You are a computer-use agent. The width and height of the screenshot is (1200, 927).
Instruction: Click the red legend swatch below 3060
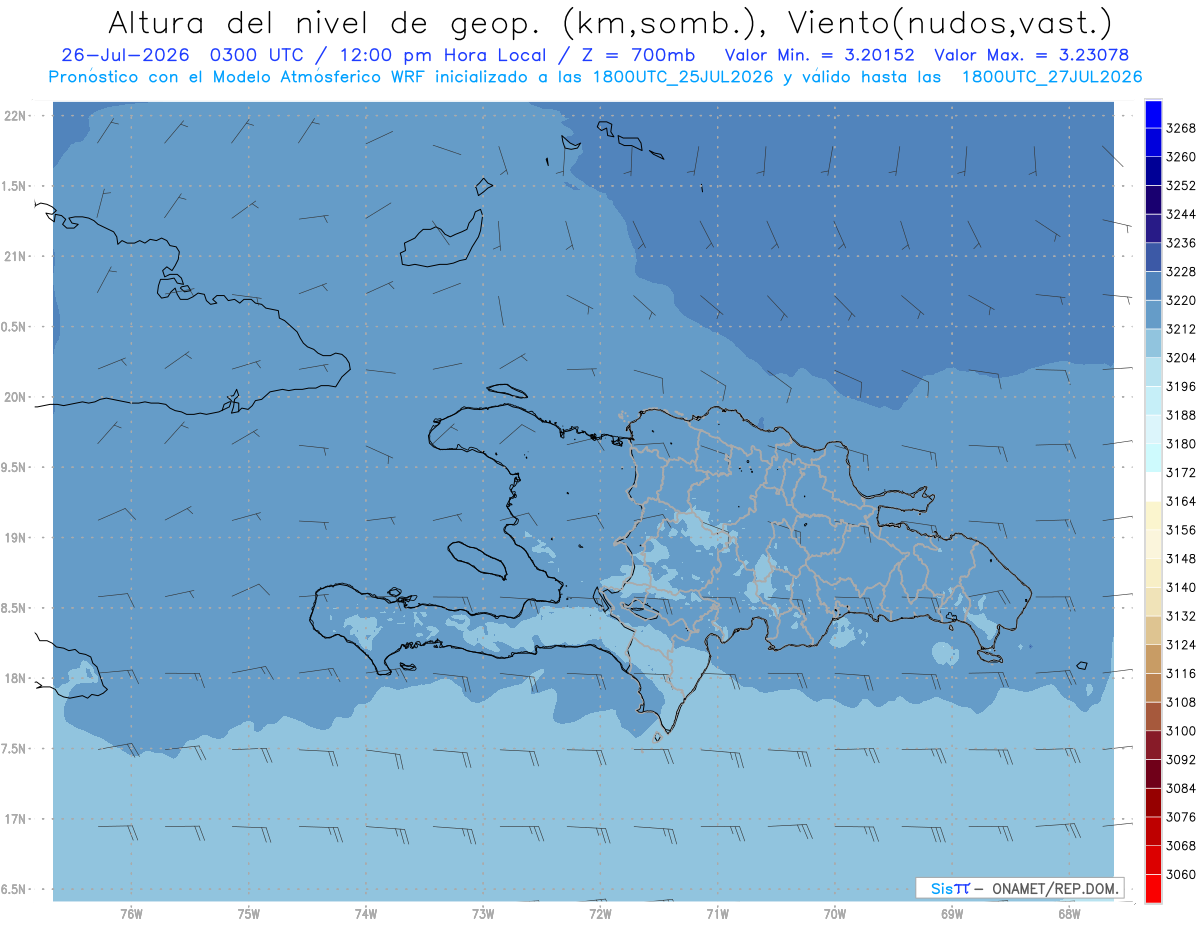[1152, 888]
